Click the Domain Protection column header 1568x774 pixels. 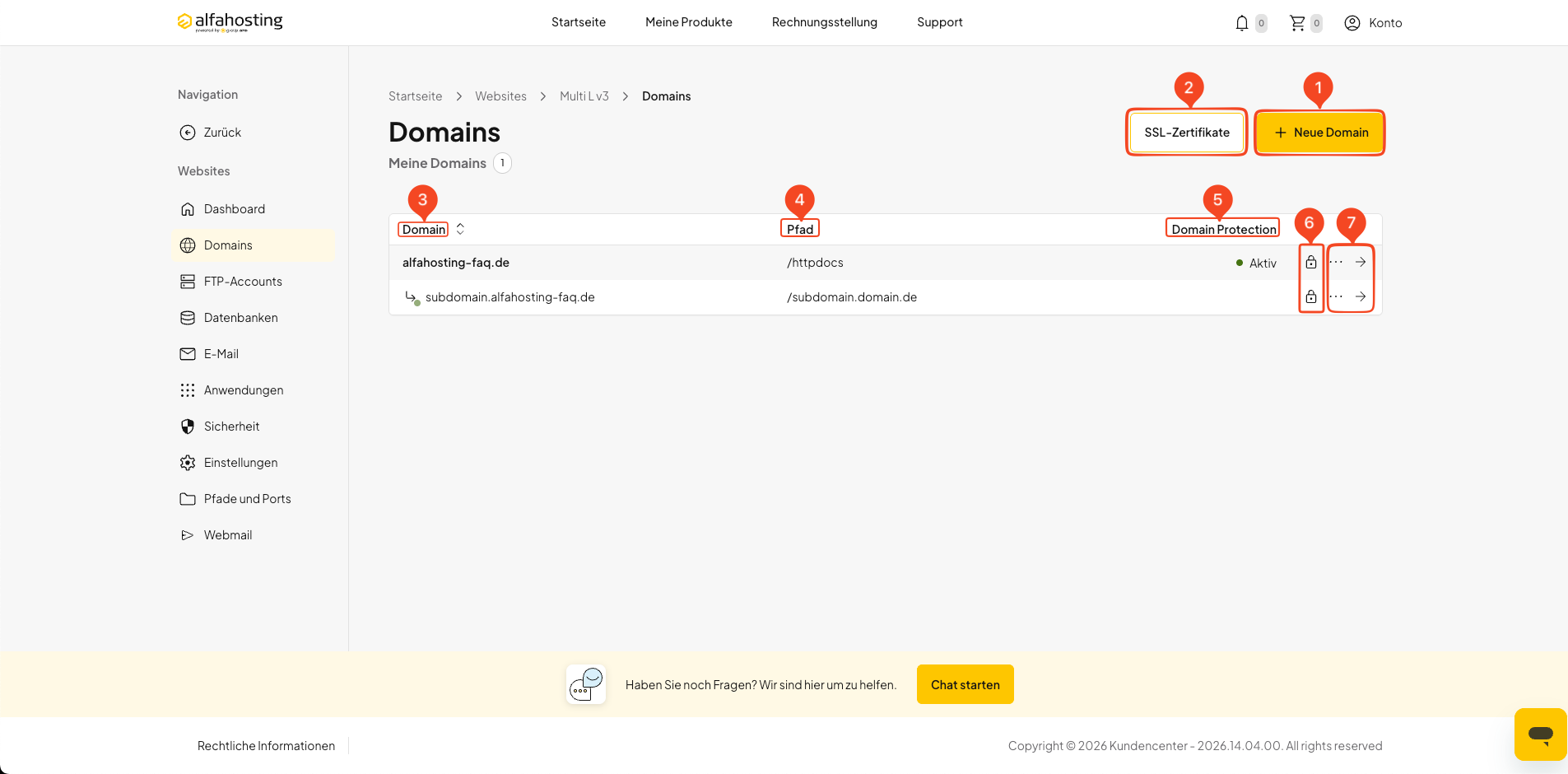[x=1223, y=229]
